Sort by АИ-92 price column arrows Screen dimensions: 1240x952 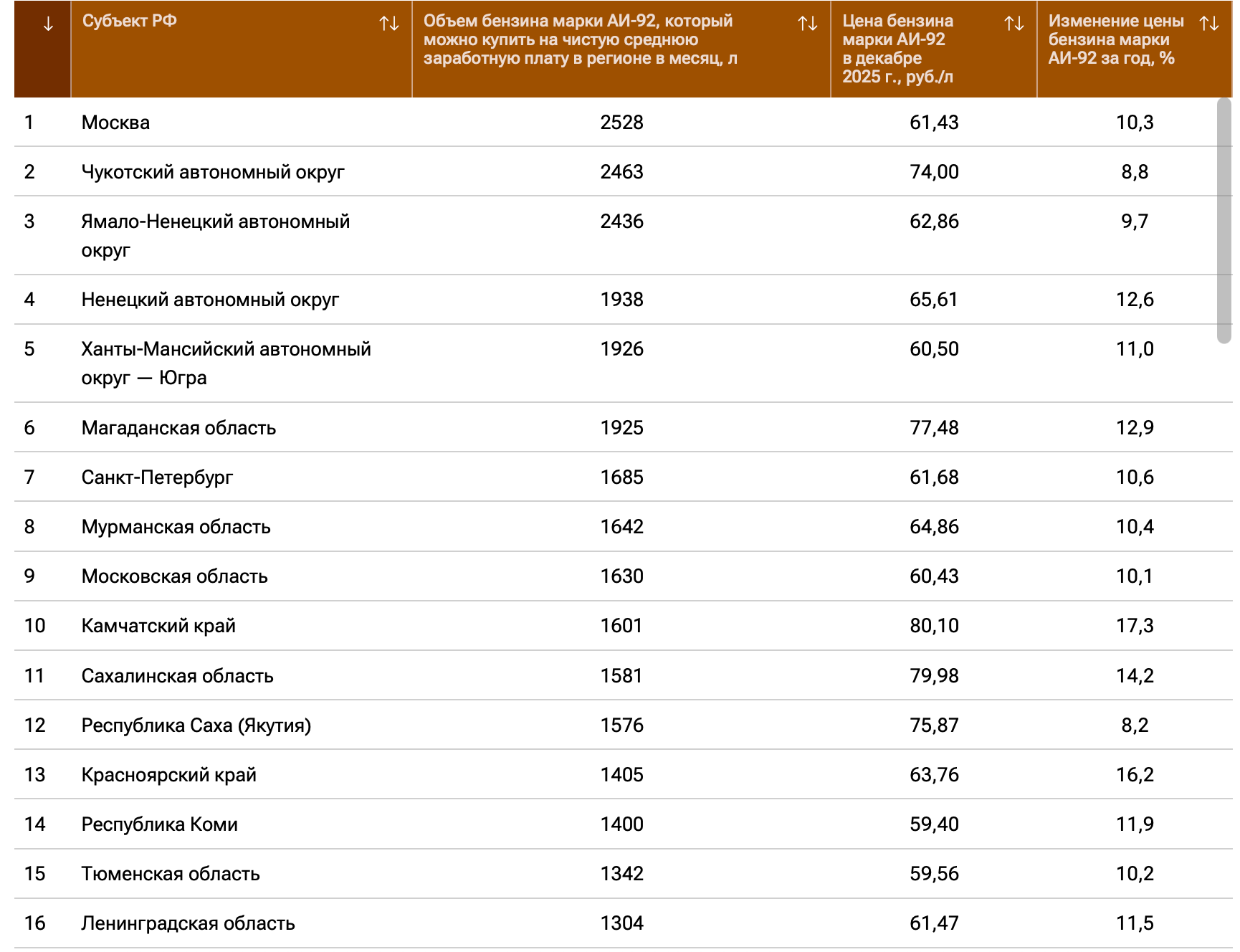coord(1014,24)
